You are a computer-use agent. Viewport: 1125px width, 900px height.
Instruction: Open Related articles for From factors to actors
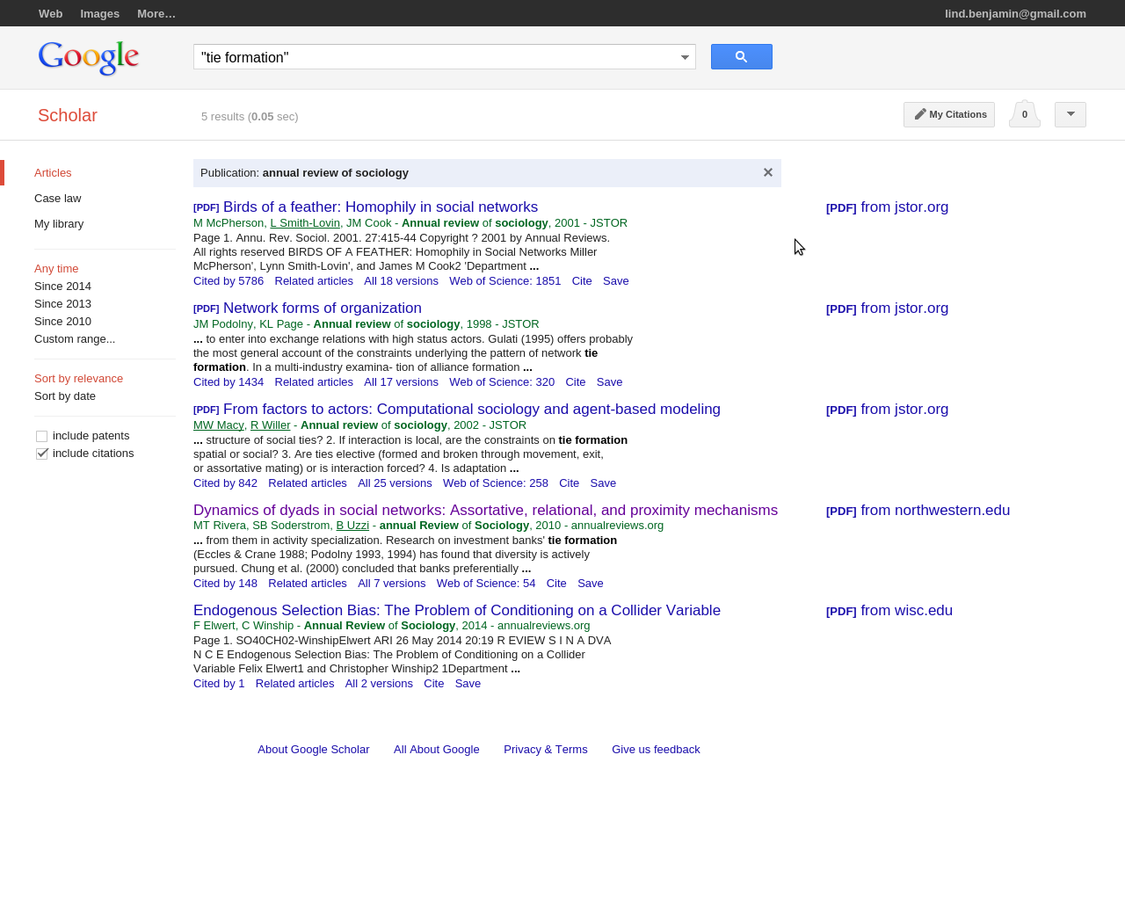[x=307, y=484]
